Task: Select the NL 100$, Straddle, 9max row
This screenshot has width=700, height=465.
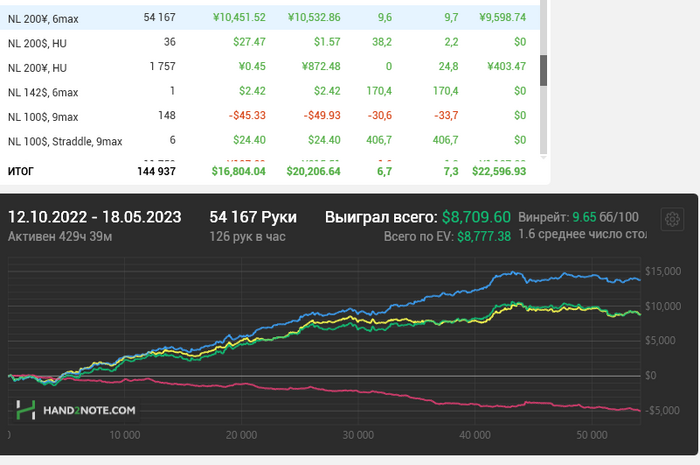Action: [270, 141]
